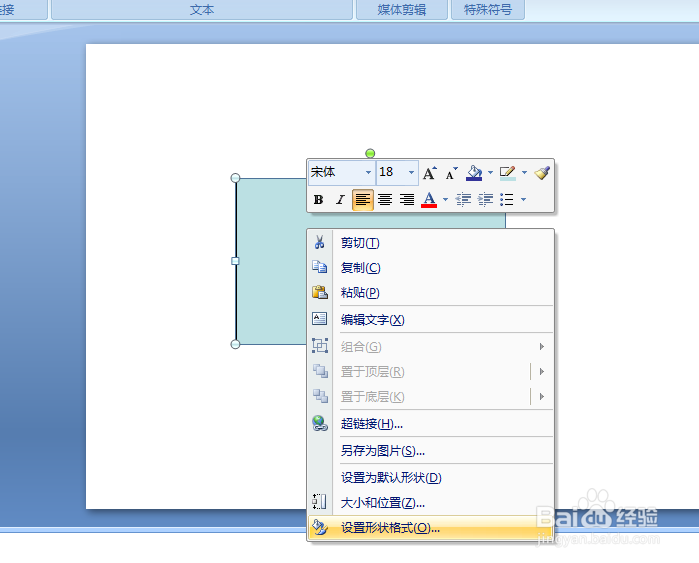699x563 pixels.
Task: Click inside the light blue rectangle shape
Action: click(271, 261)
